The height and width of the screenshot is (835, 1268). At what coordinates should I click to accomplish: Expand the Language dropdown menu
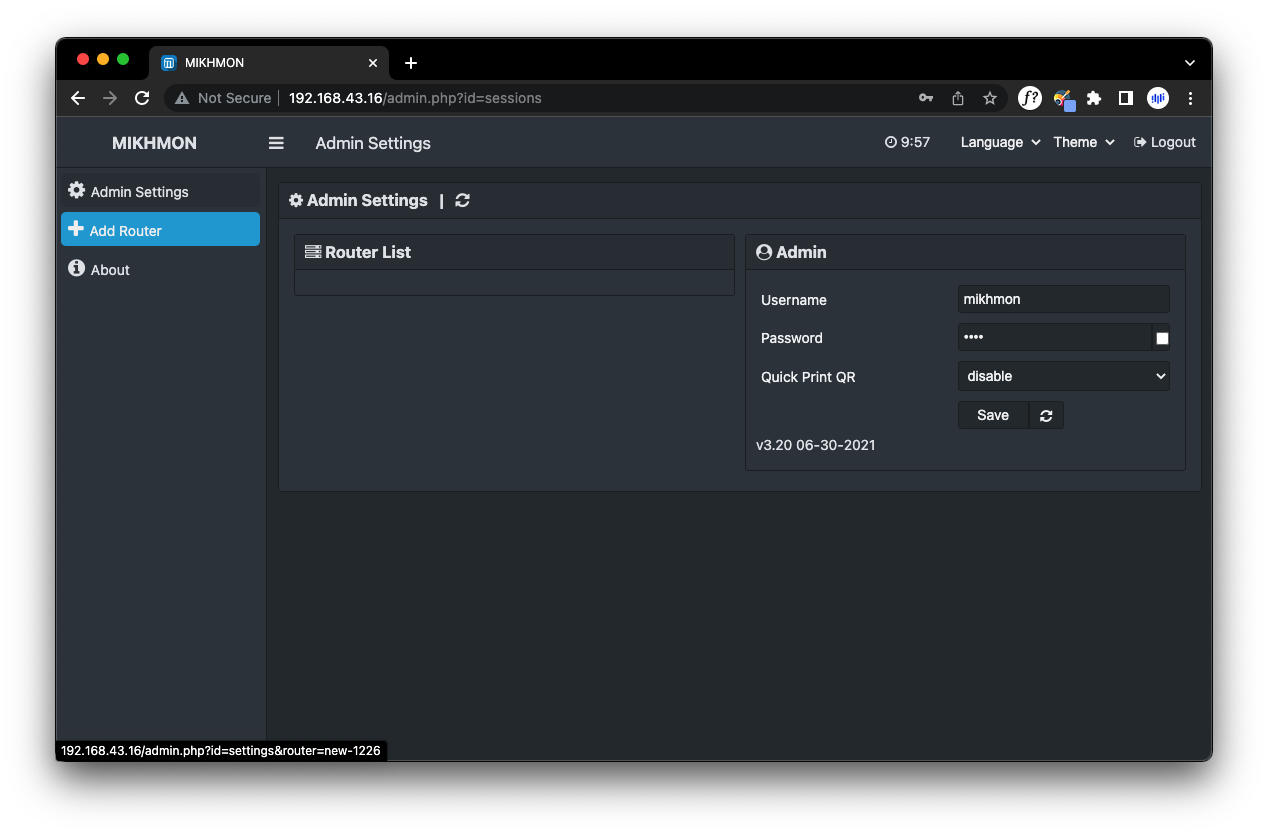click(x=1000, y=143)
